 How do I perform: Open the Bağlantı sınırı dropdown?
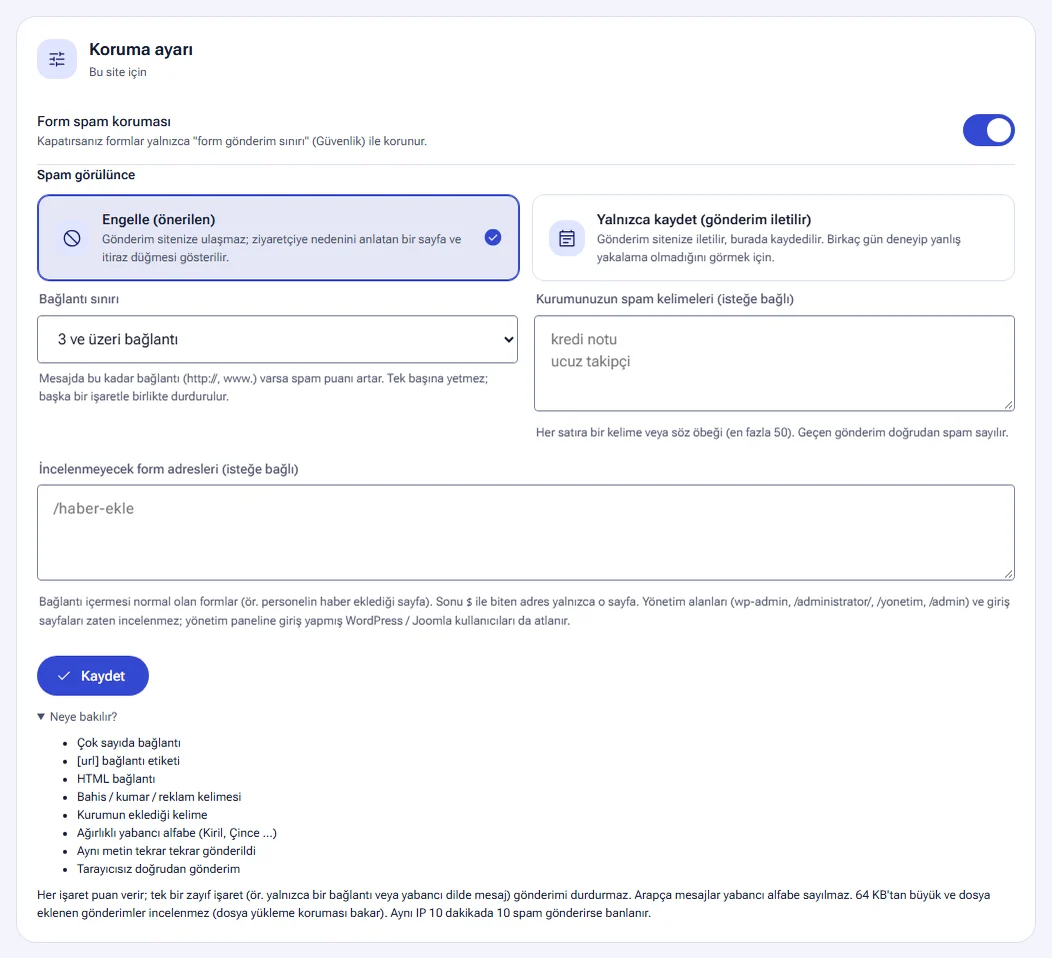pyautogui.click(x=277, y=339)
